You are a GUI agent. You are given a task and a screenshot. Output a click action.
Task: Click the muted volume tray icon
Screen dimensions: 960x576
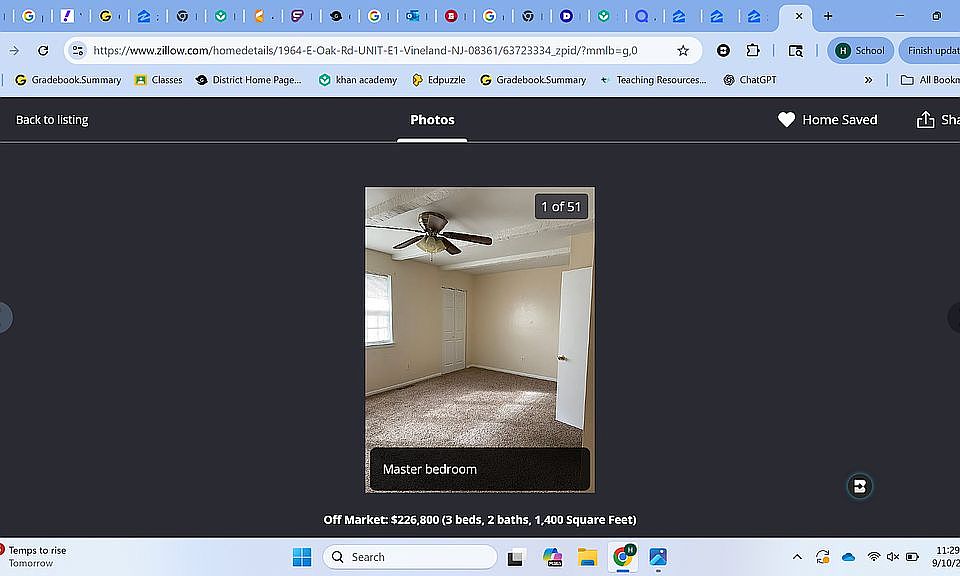pos(893,557)
